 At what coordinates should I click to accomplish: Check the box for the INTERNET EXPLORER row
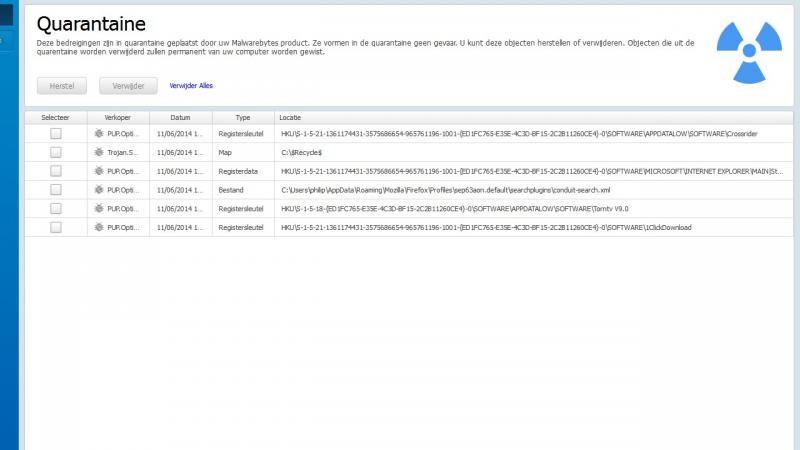point(56,171)
